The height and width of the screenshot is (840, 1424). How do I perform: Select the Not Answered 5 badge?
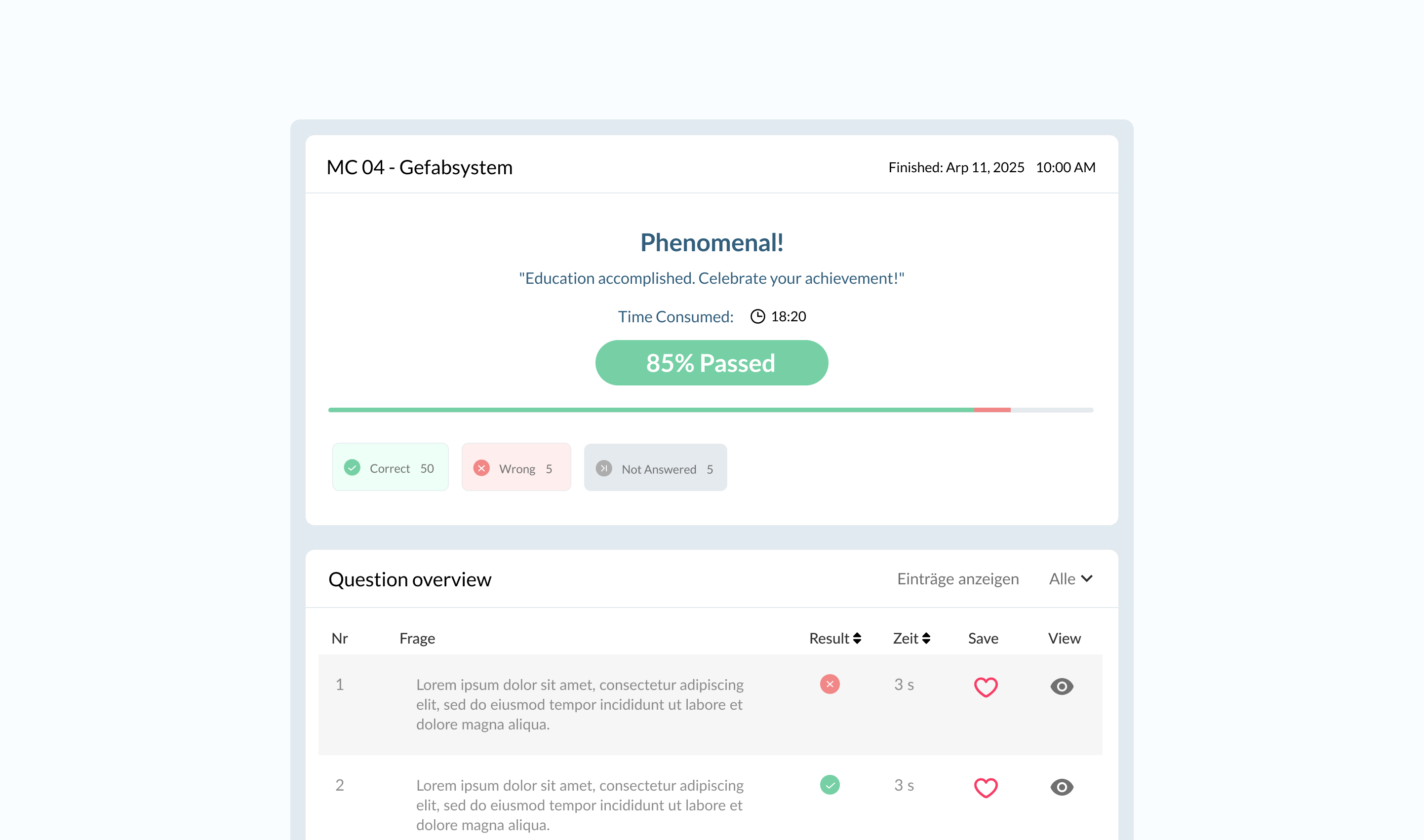pyautogui.click(x=655, y=468)
